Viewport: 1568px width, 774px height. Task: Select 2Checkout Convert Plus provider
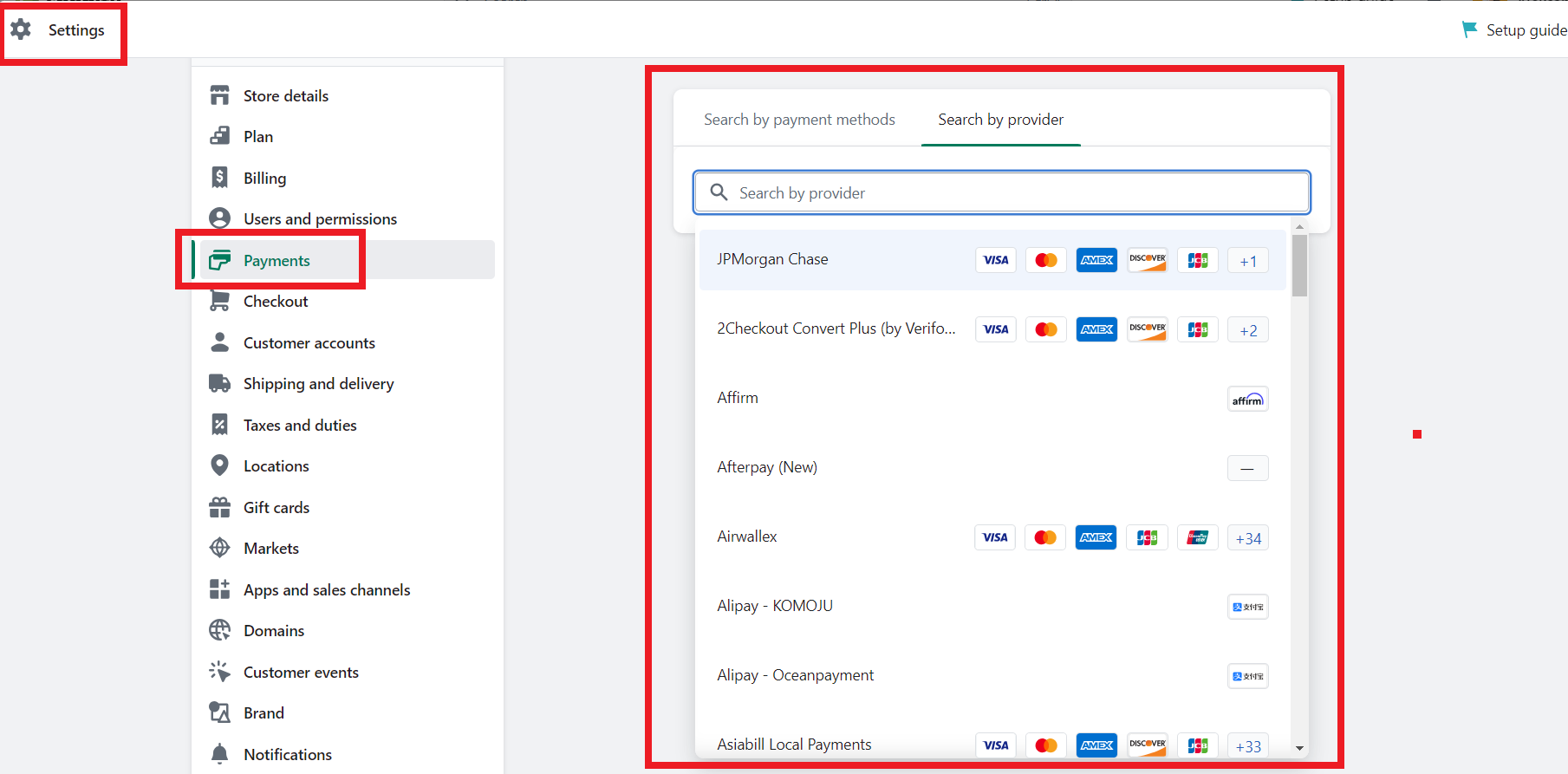click(x=992, y=329)
